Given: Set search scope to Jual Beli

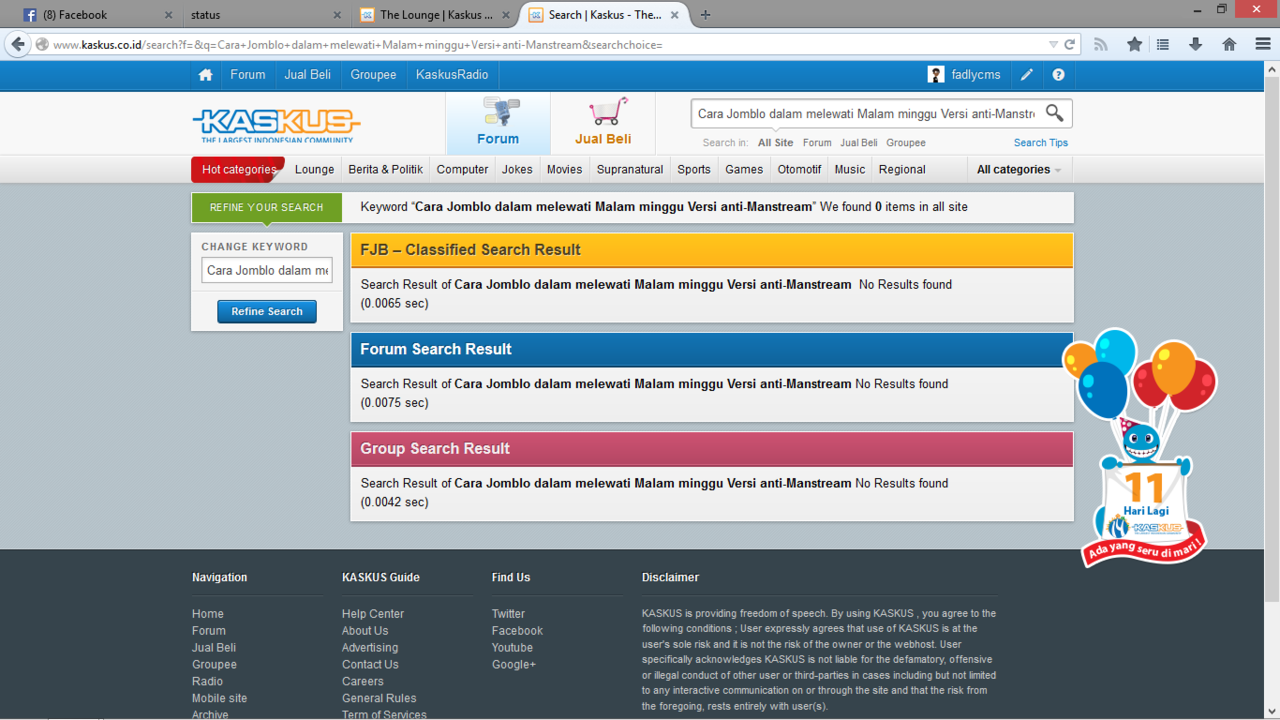Looking at the screenshot, I should pos(858,143).
